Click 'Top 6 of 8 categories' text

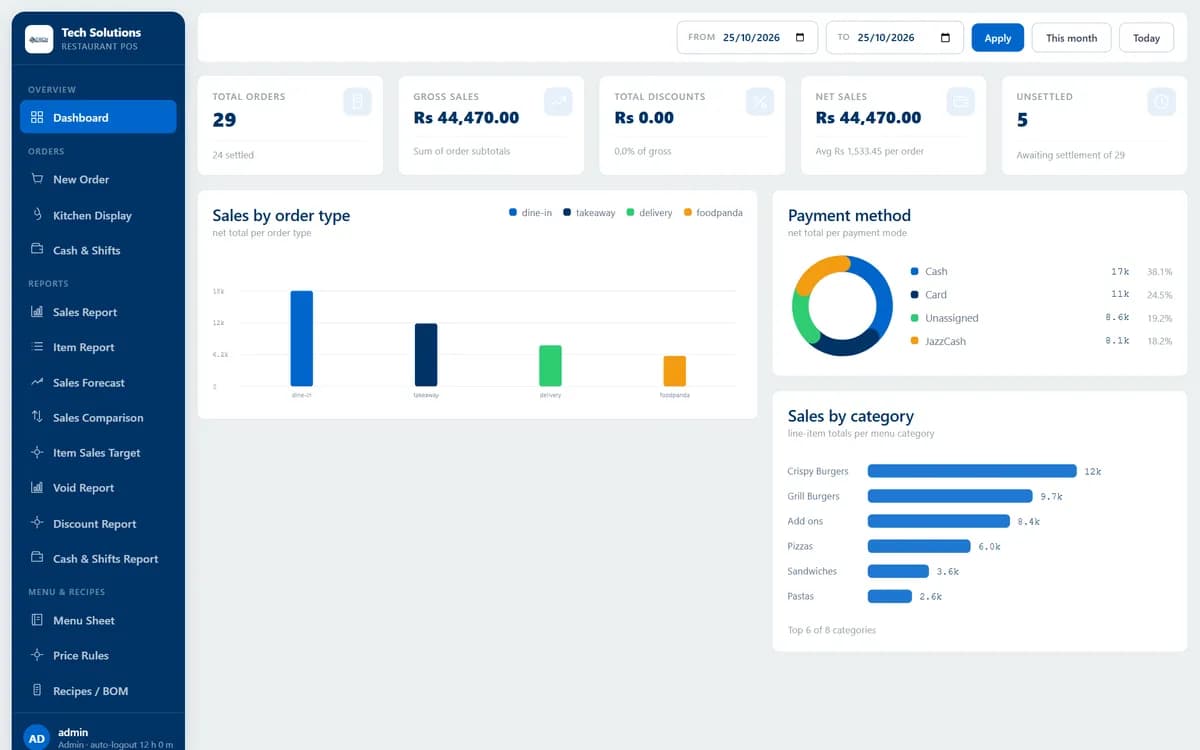[x=832, y=630]
